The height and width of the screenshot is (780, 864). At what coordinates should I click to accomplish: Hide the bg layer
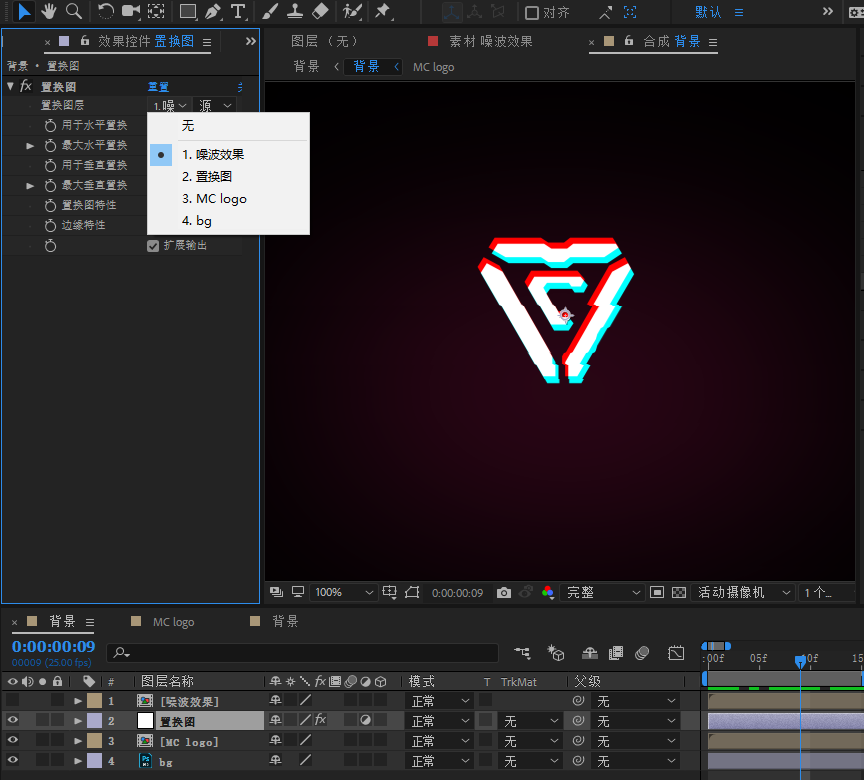coord(12,761)
